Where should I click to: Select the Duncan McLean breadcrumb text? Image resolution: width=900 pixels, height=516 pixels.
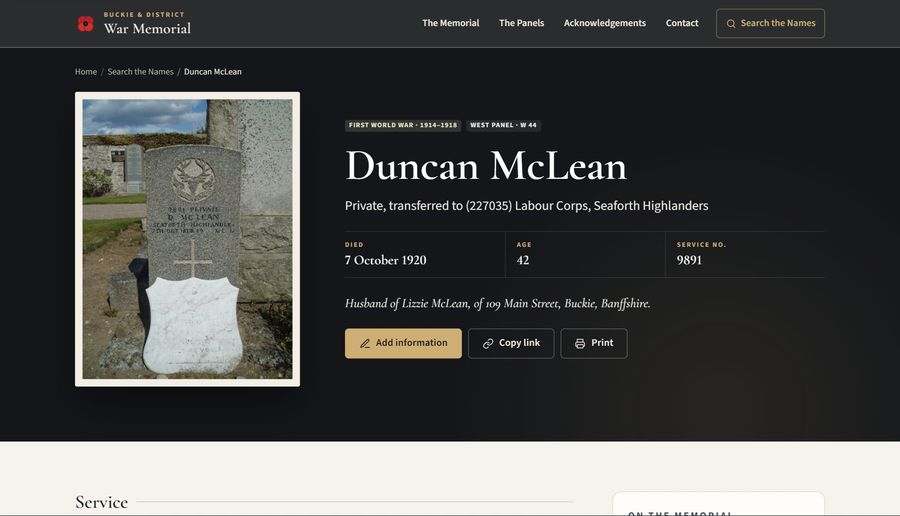tap(212, 72)
